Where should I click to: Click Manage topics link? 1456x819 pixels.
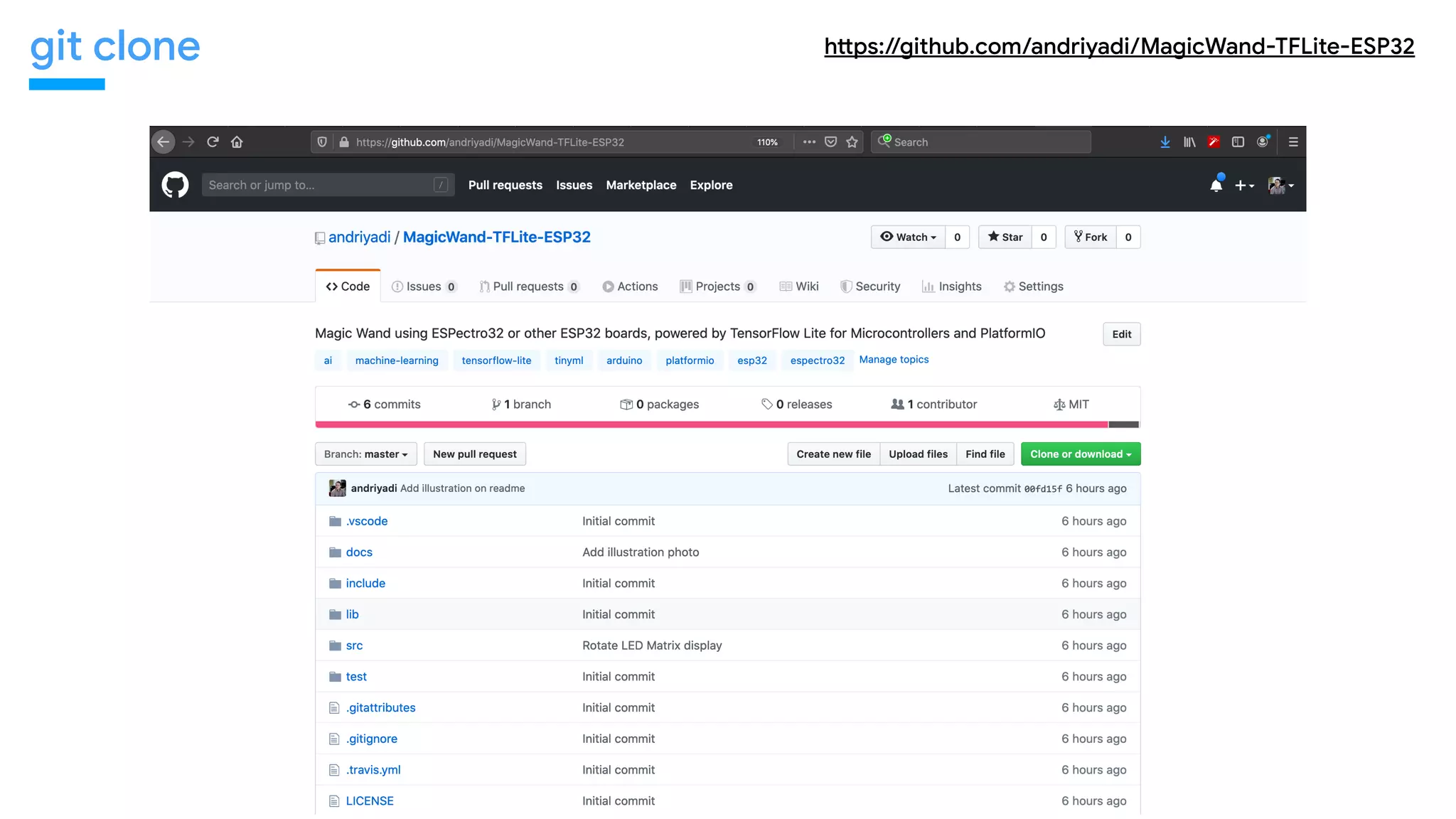tap(894, 359)
